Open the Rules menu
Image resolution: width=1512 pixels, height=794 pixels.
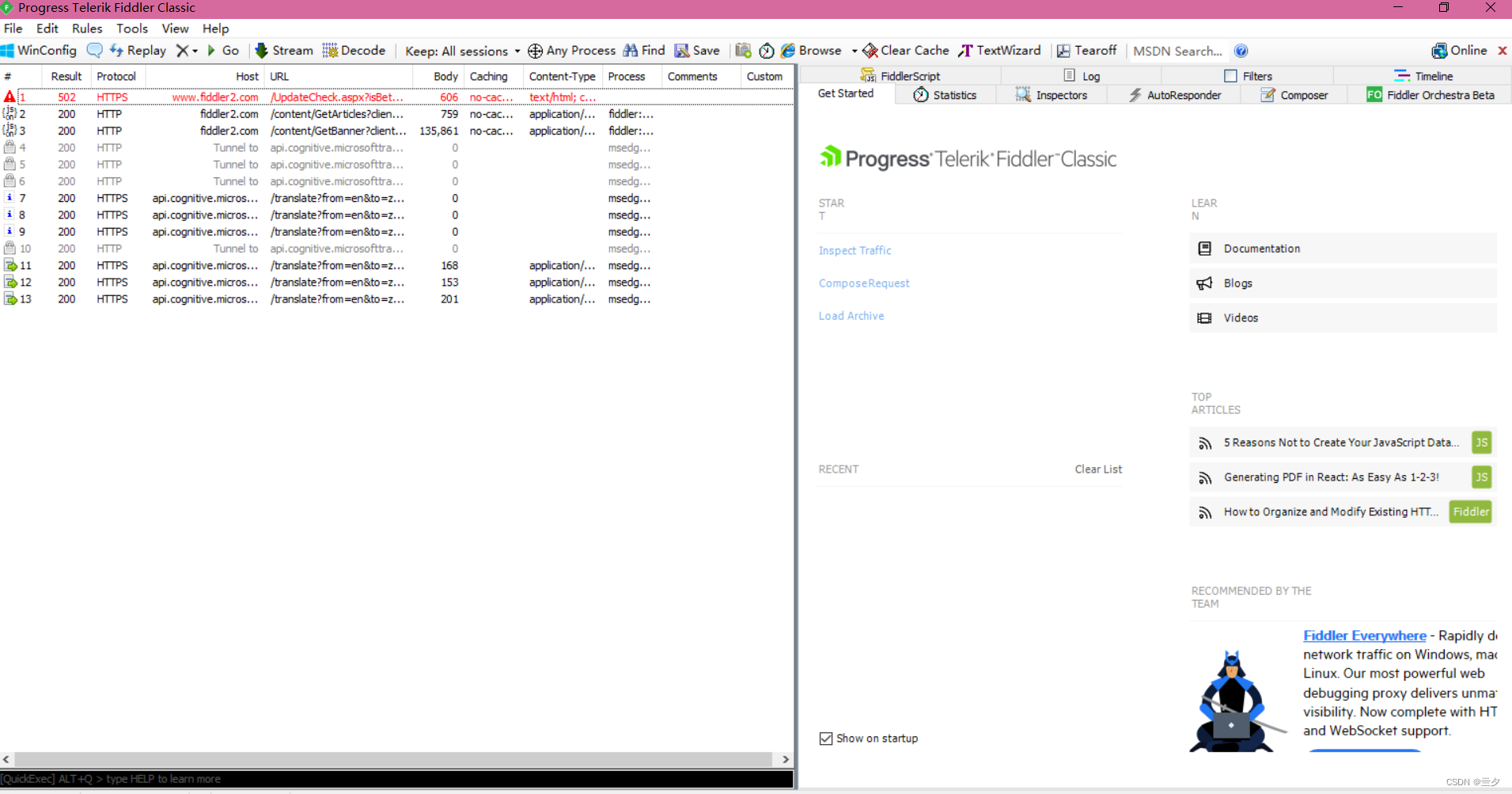(87, 28)
